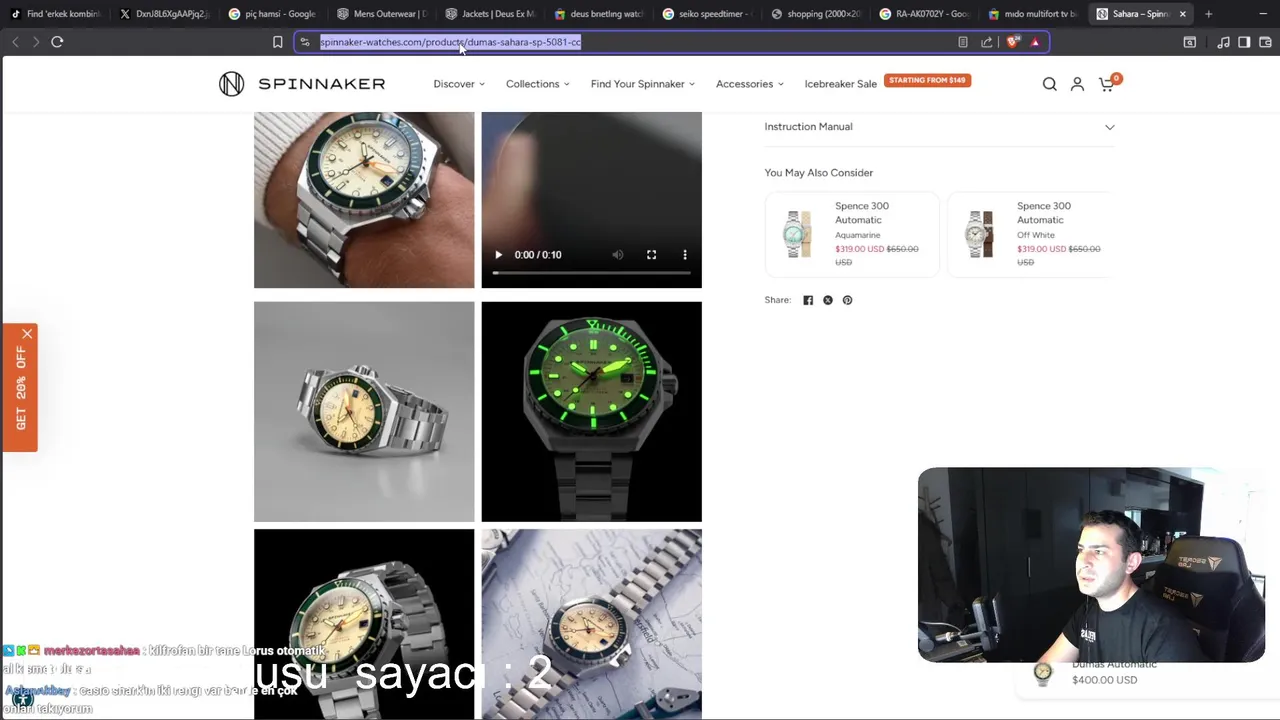Toggle reader mode icon
1280x720 pixels.
point(962,42)
